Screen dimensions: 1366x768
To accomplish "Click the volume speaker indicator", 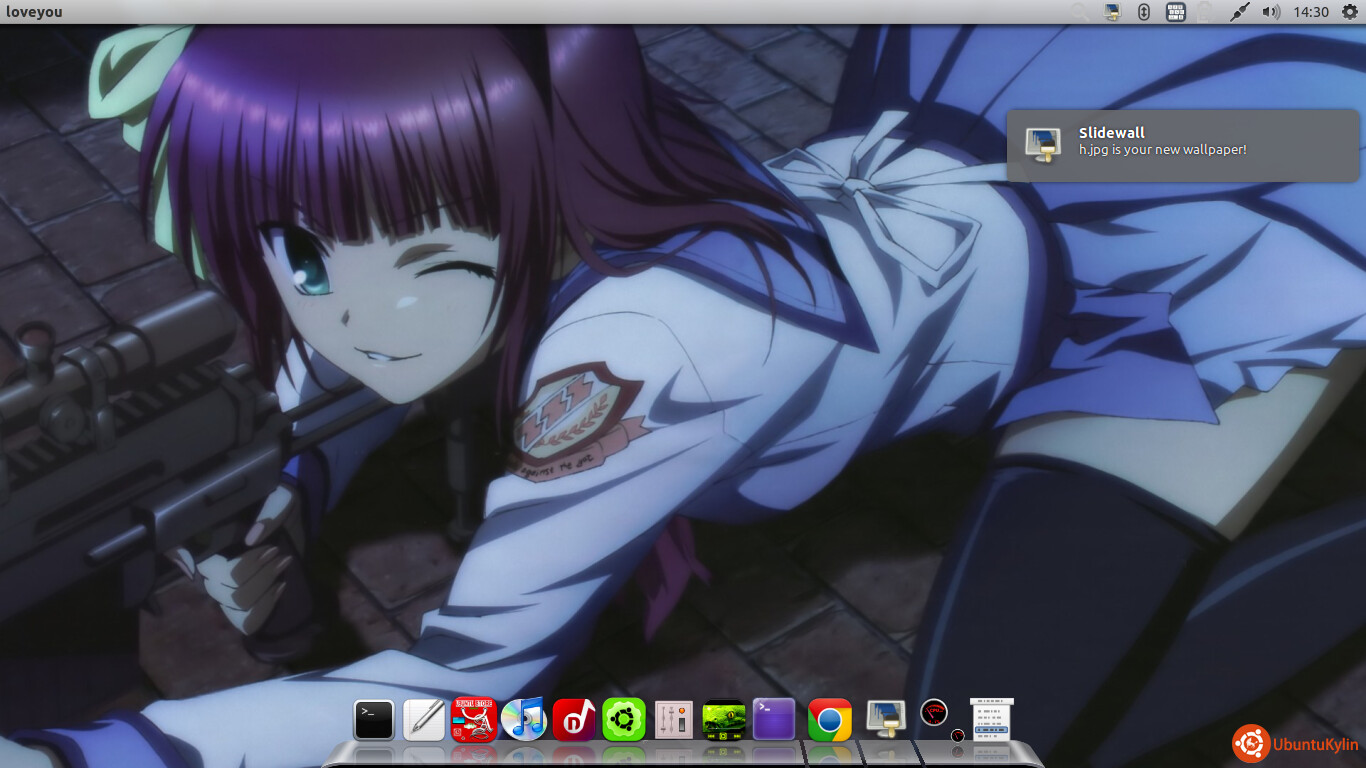I will pyautogui.click(x=1271, y=12).
